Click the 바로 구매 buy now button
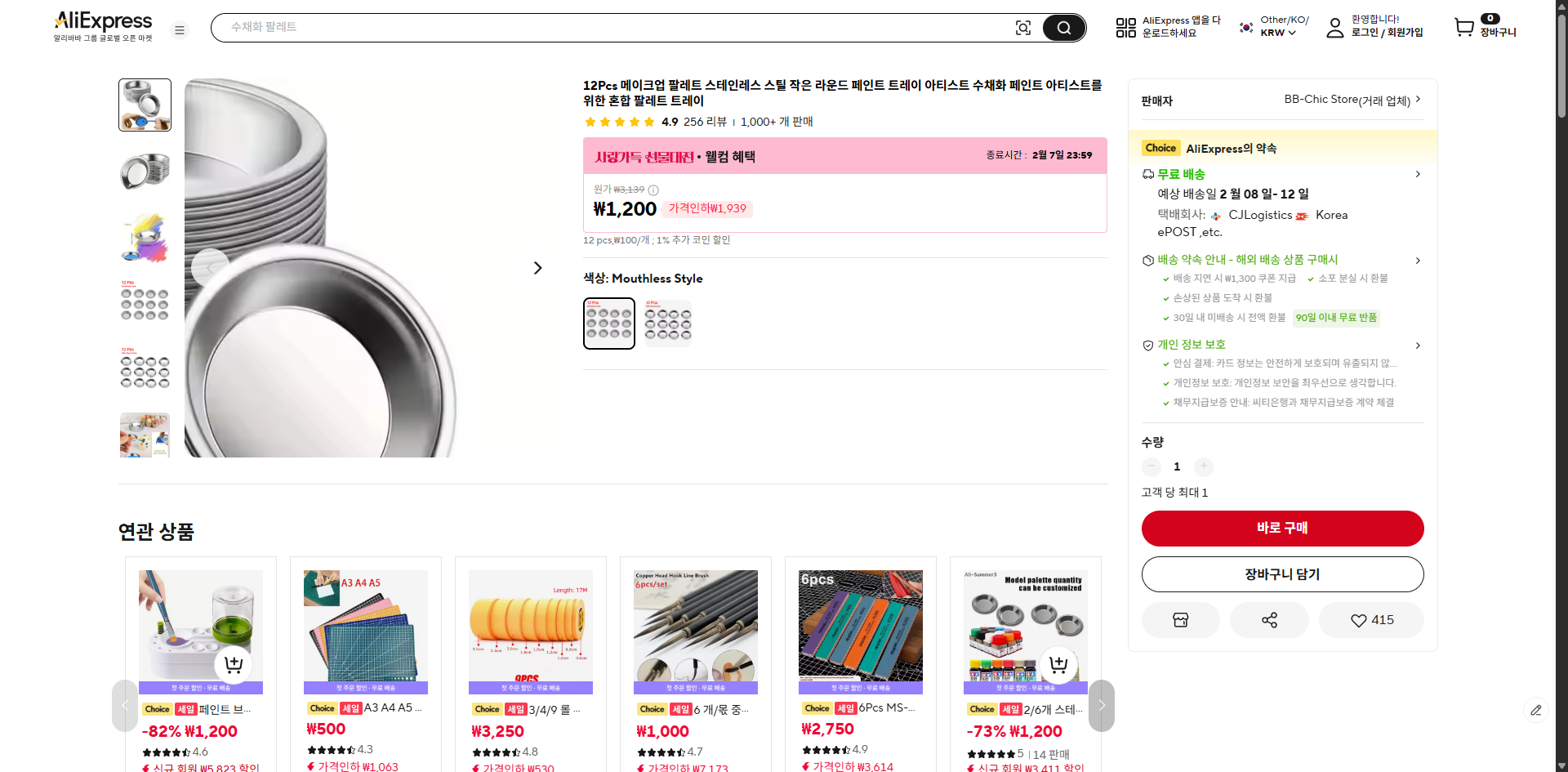 coord(1282,529)
